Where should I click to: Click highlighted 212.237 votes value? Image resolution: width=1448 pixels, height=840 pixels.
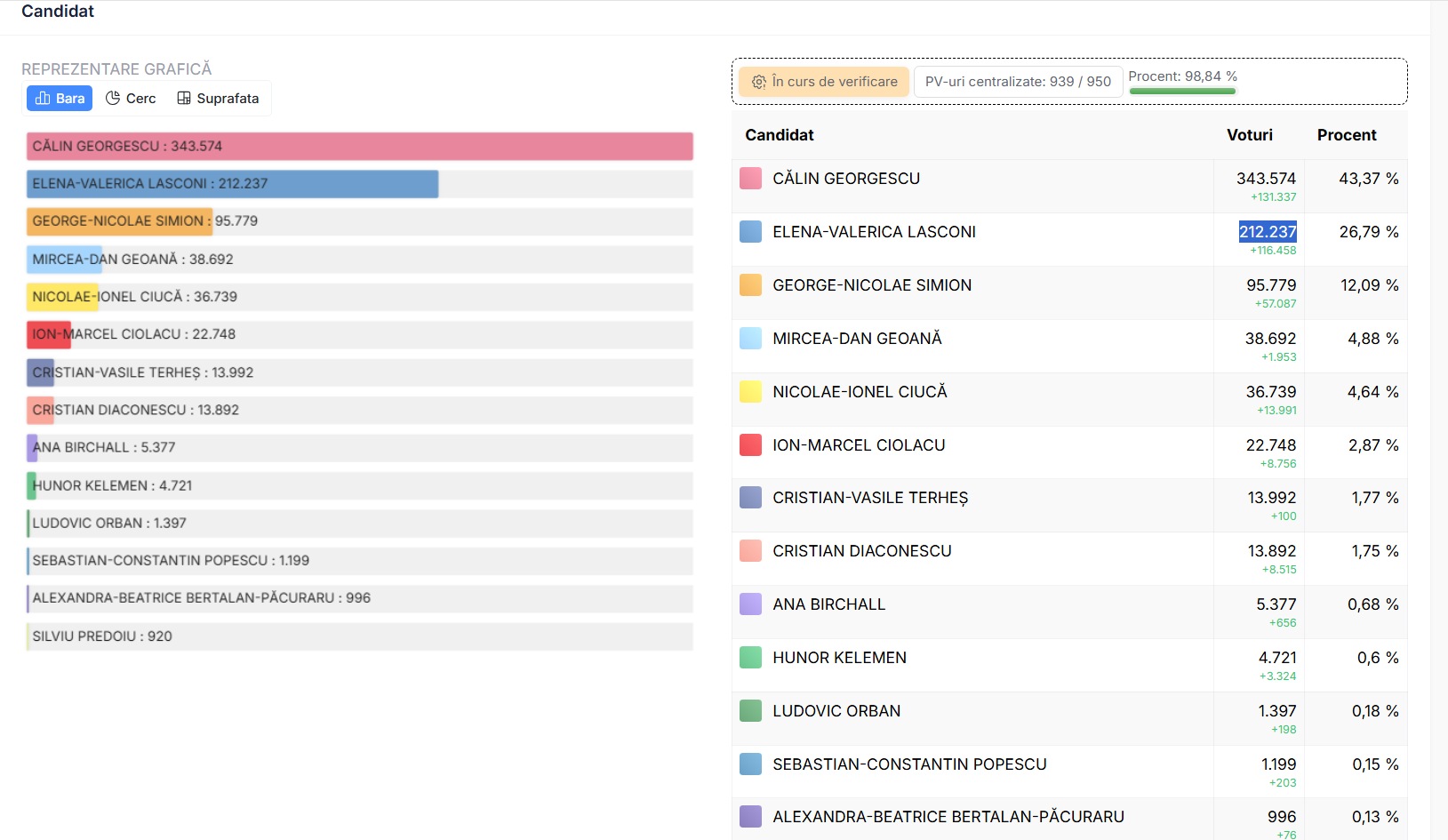pyautogui.click(x=1268, y=232)
